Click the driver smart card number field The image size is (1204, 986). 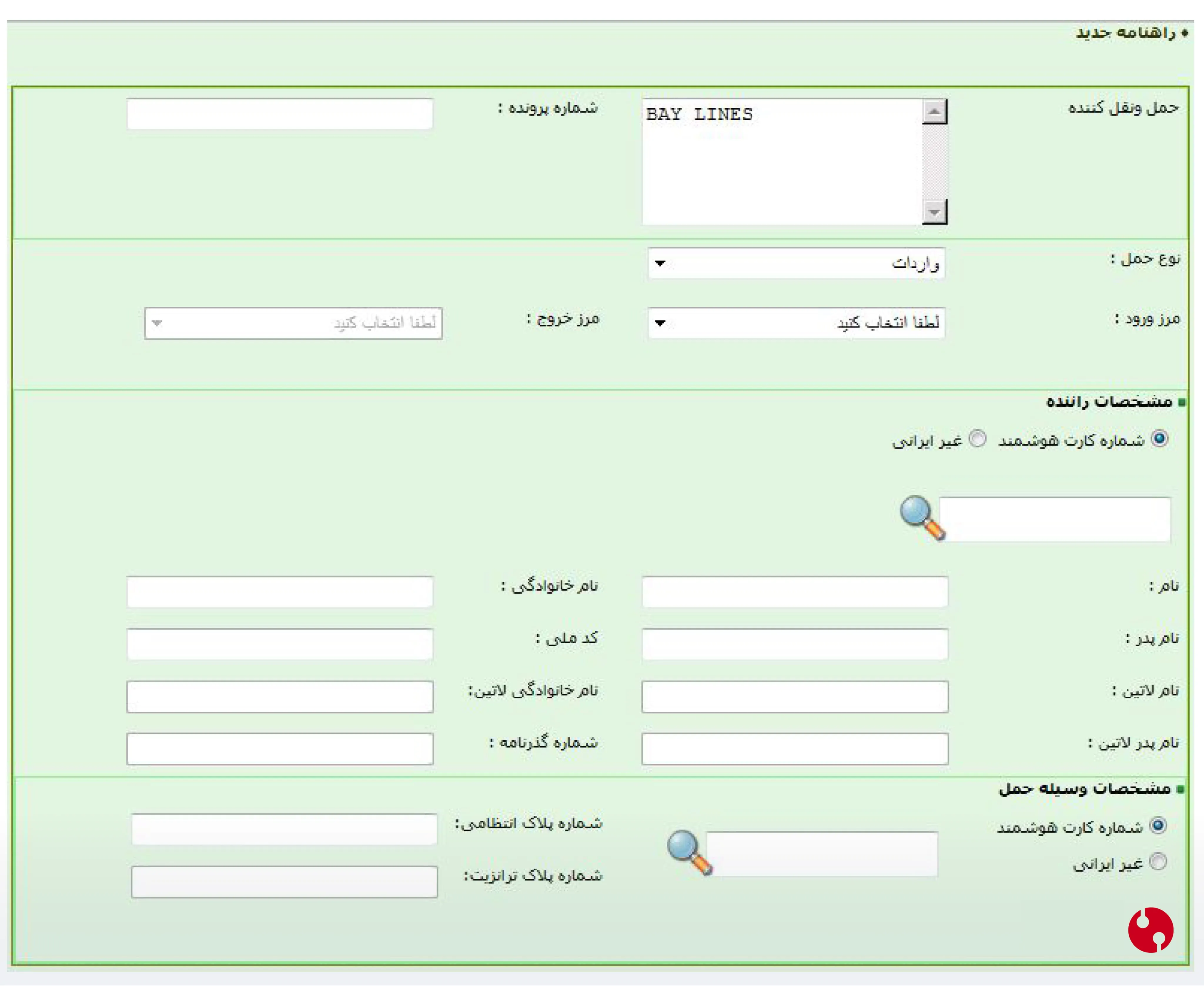point(1055,519)
